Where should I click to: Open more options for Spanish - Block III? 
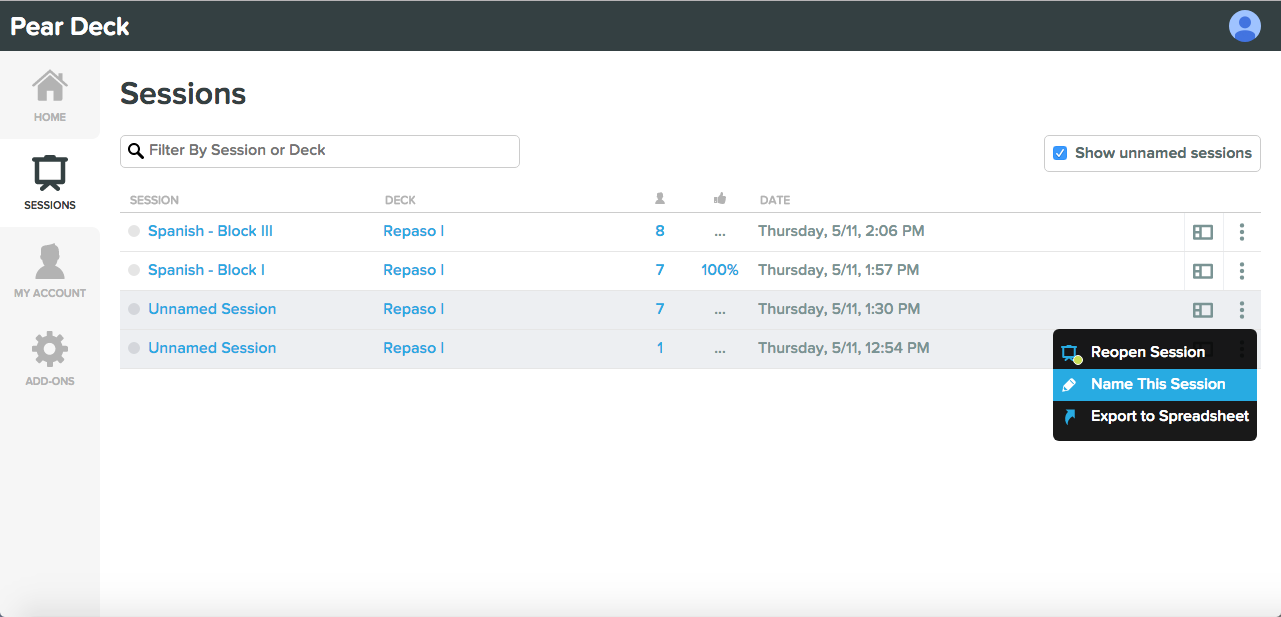1242,232
